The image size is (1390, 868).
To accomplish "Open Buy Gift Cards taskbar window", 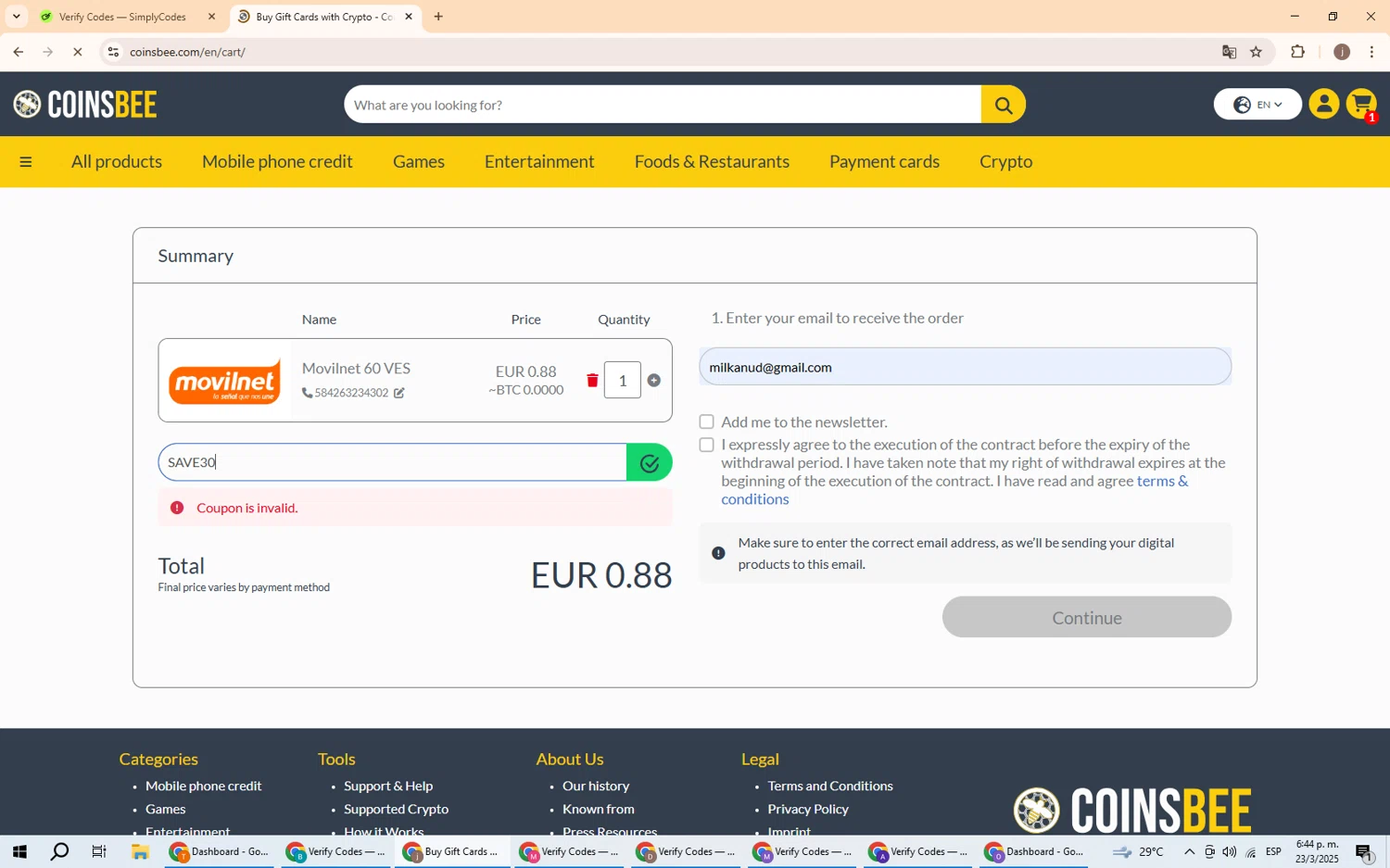I will (452, 852).
